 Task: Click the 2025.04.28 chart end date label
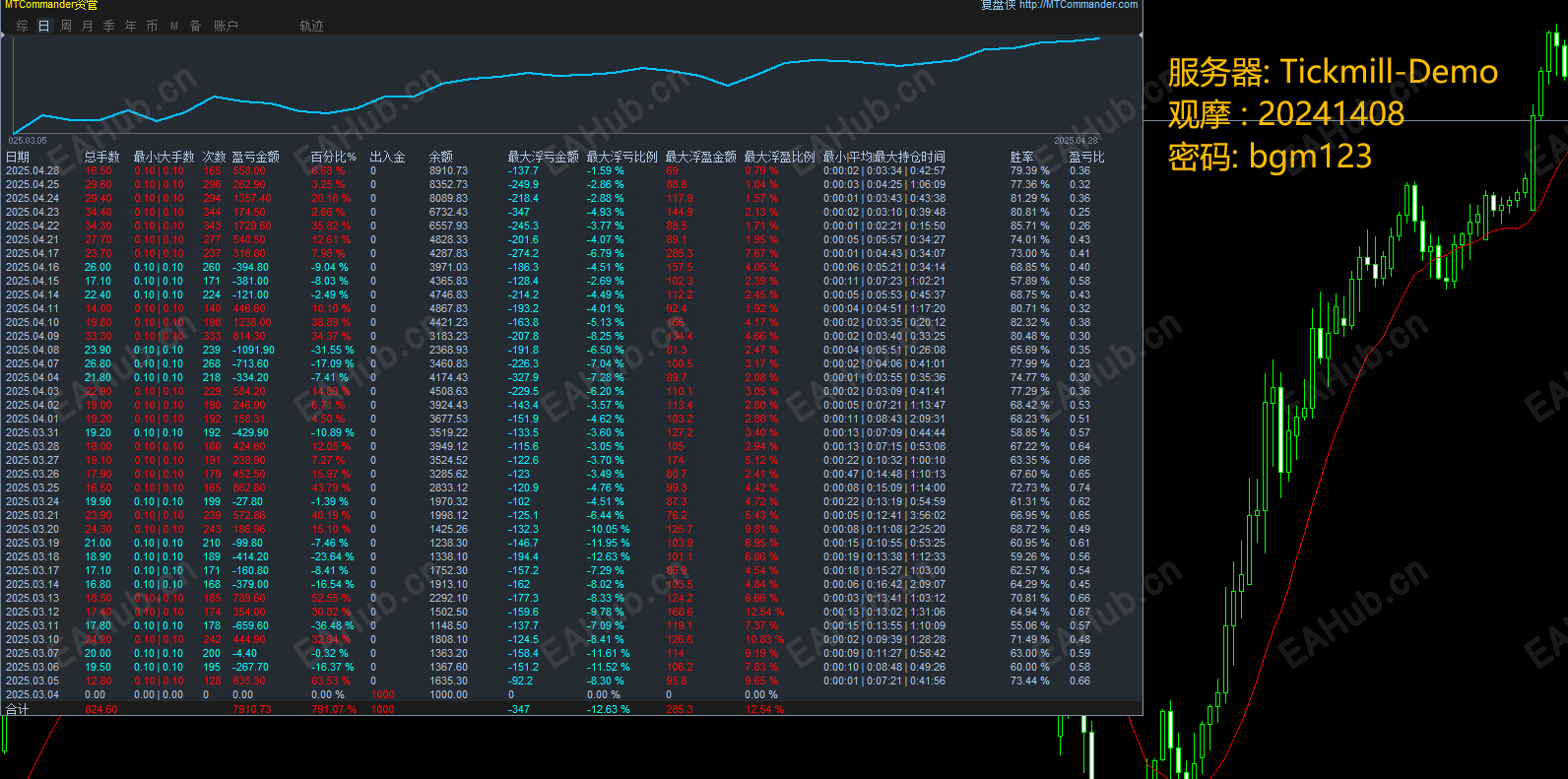(1076, 141)
